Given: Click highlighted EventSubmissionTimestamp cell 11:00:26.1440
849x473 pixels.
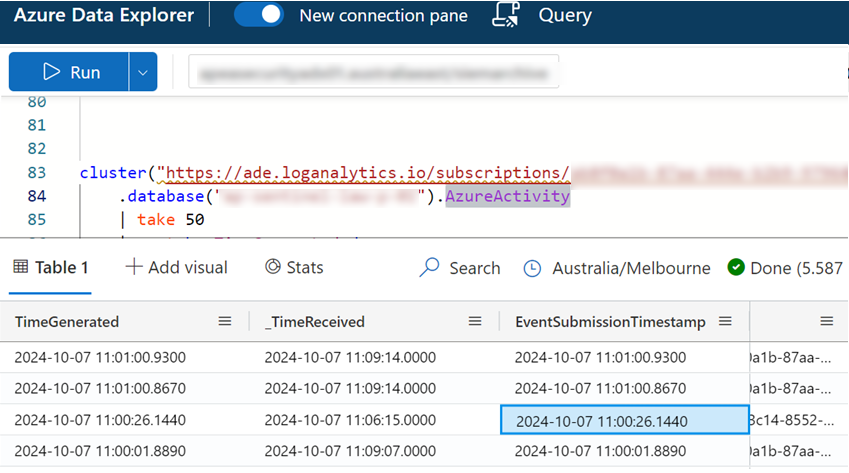Looking at the screenshot, I should point(625,420).
